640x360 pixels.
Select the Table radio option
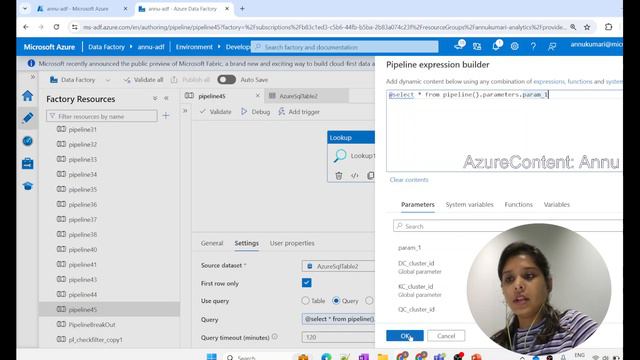pyautogui.click(x=305, y=301)
